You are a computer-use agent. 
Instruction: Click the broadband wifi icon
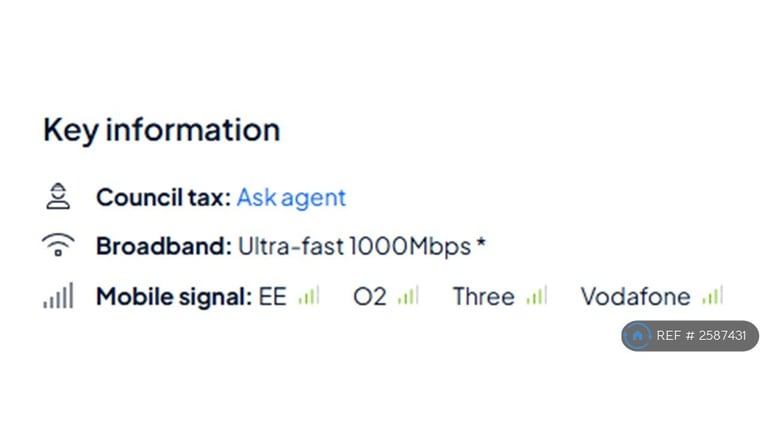[58, 244]
